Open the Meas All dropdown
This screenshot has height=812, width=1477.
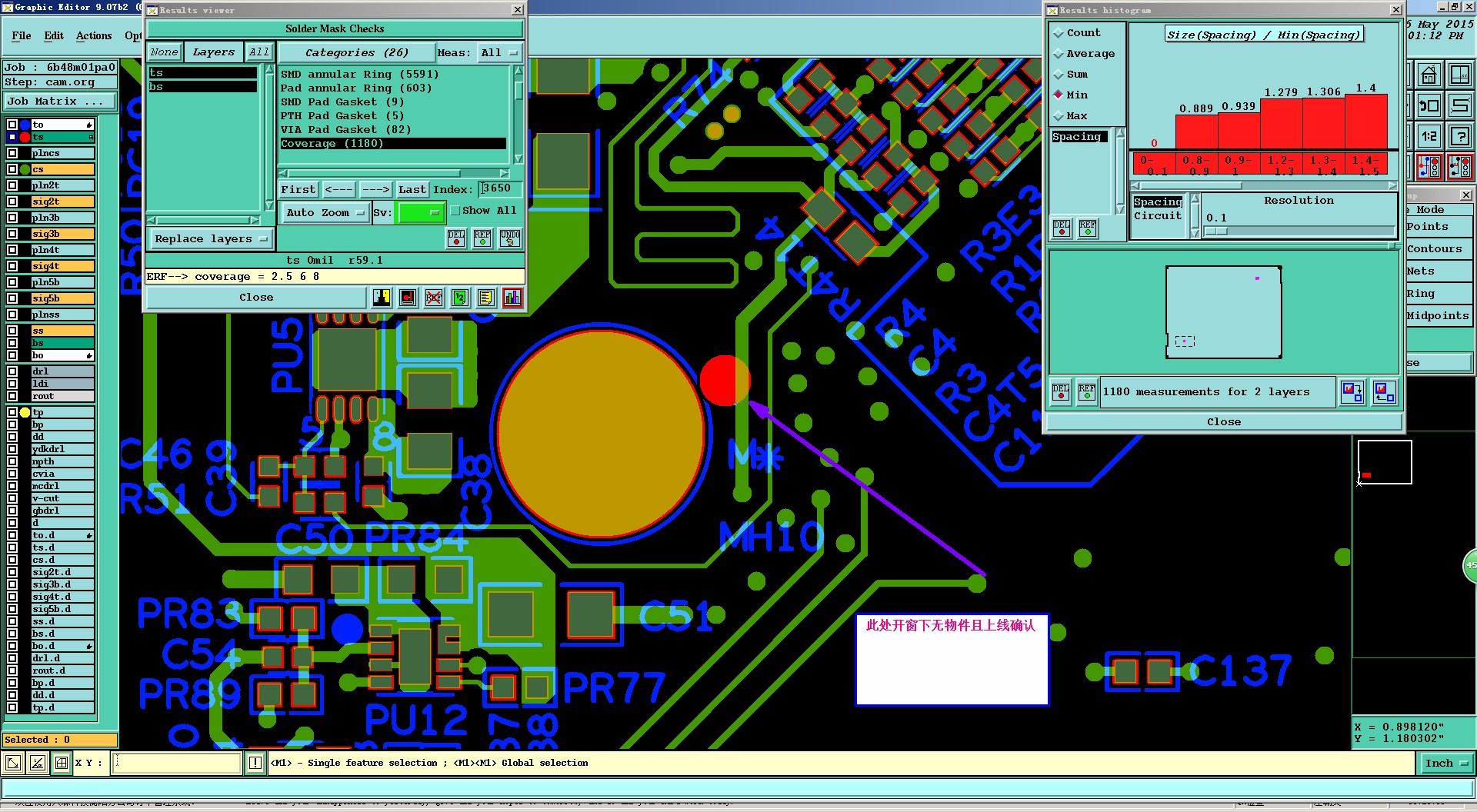tap(500, 52)
